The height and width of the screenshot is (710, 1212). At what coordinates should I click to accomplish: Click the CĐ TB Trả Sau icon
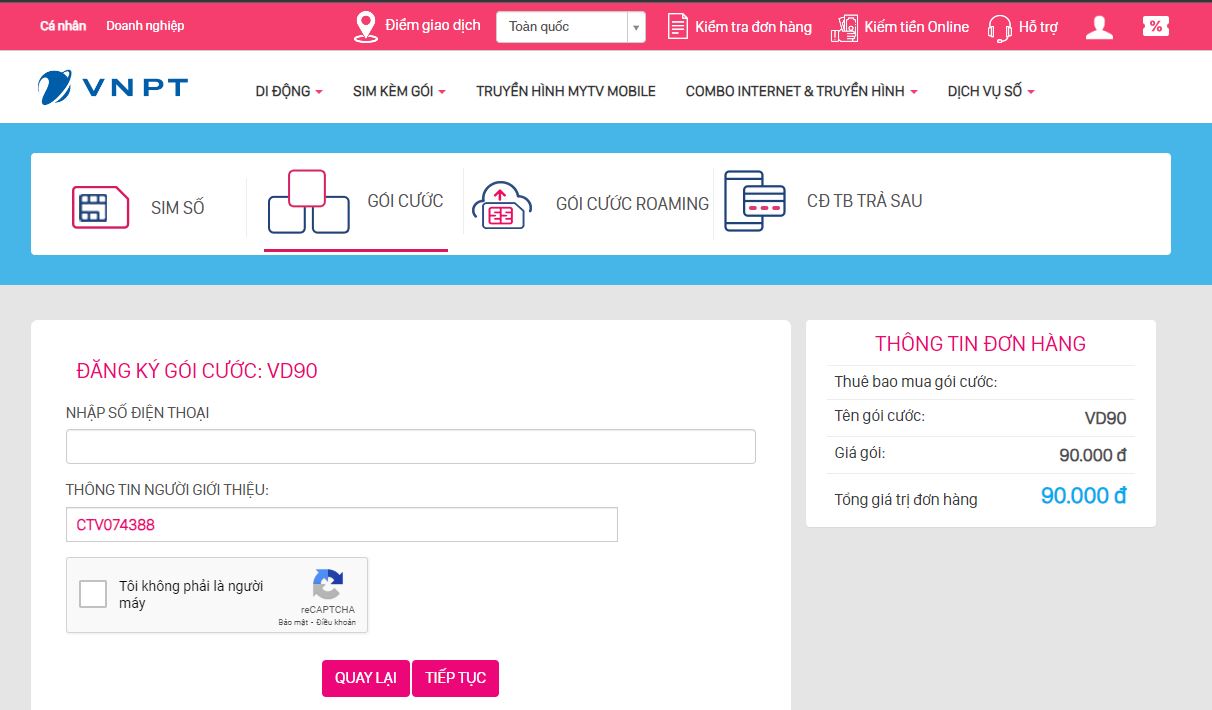pyautogui.click(x=754, y=201)
